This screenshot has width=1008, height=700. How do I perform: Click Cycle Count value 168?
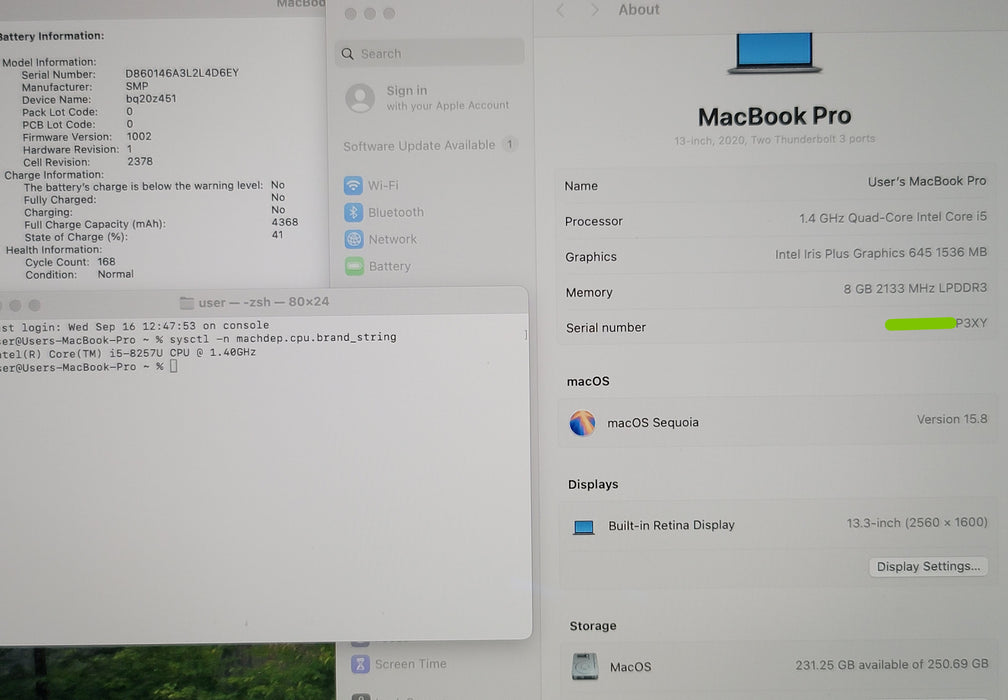pyautogui.click(x=107, y=262)
